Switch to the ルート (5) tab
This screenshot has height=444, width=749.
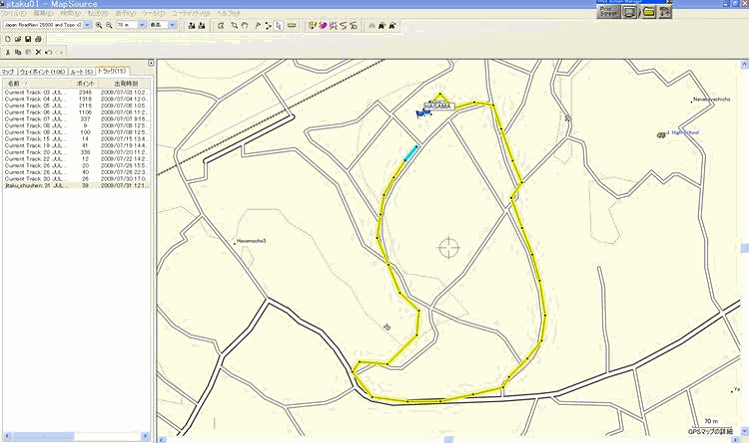pos(82,72)
